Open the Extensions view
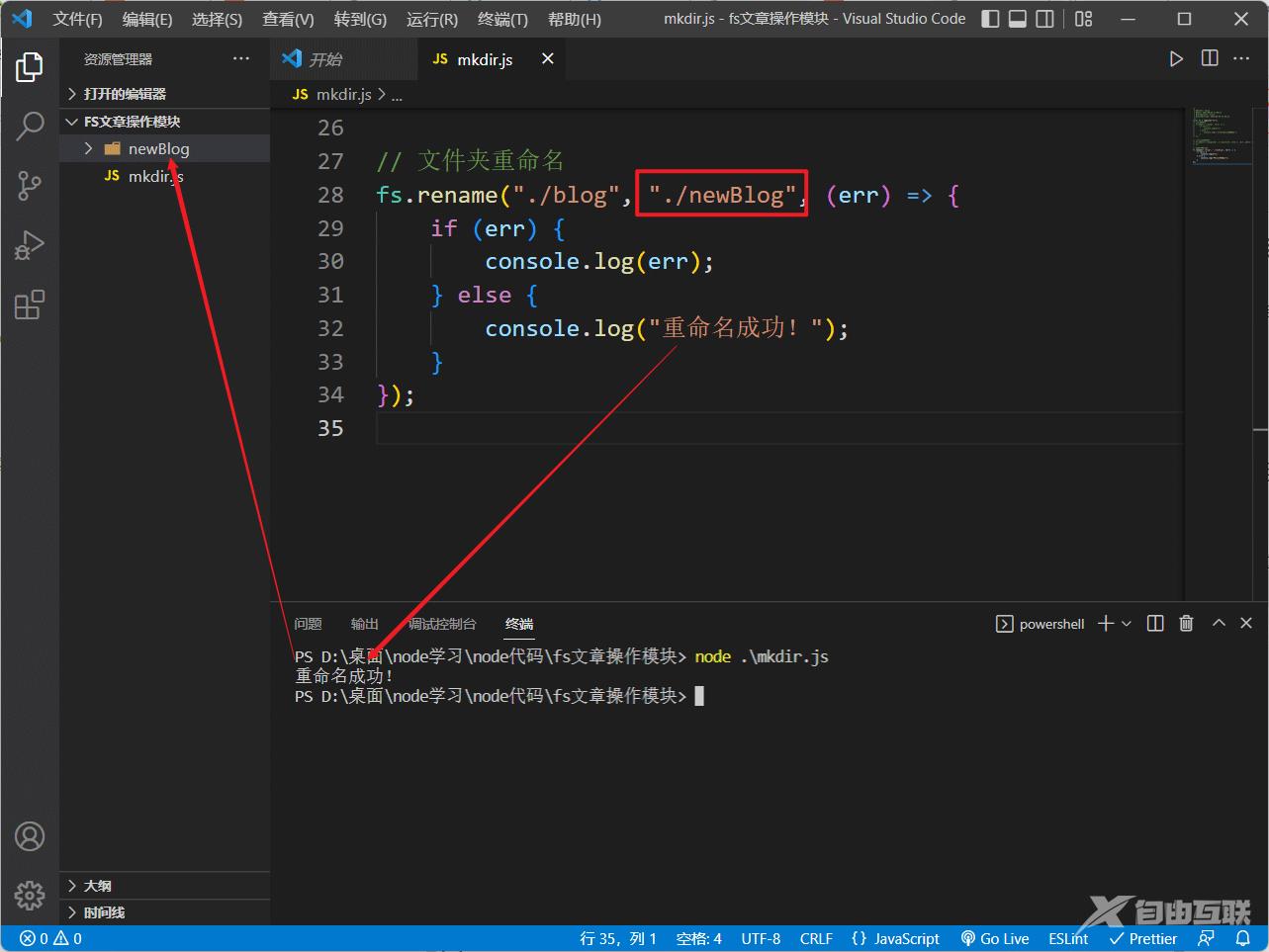Viewport: 1269px width, 952px height. point(30,303)
